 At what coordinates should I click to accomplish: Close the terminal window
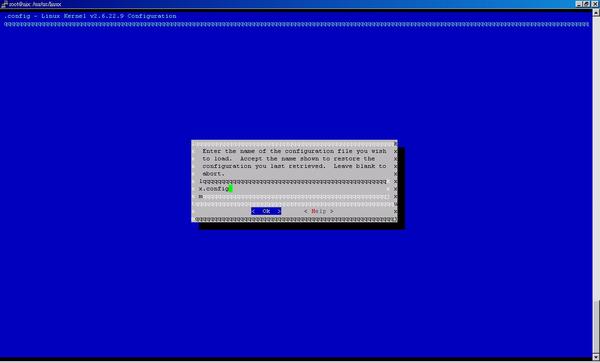594,4
